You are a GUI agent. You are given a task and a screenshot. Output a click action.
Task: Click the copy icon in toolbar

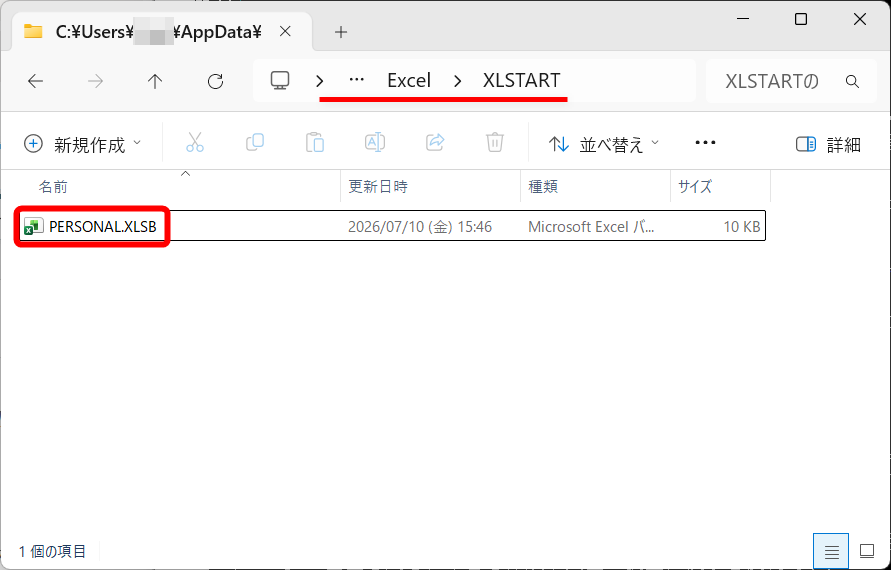pos(255,143)
